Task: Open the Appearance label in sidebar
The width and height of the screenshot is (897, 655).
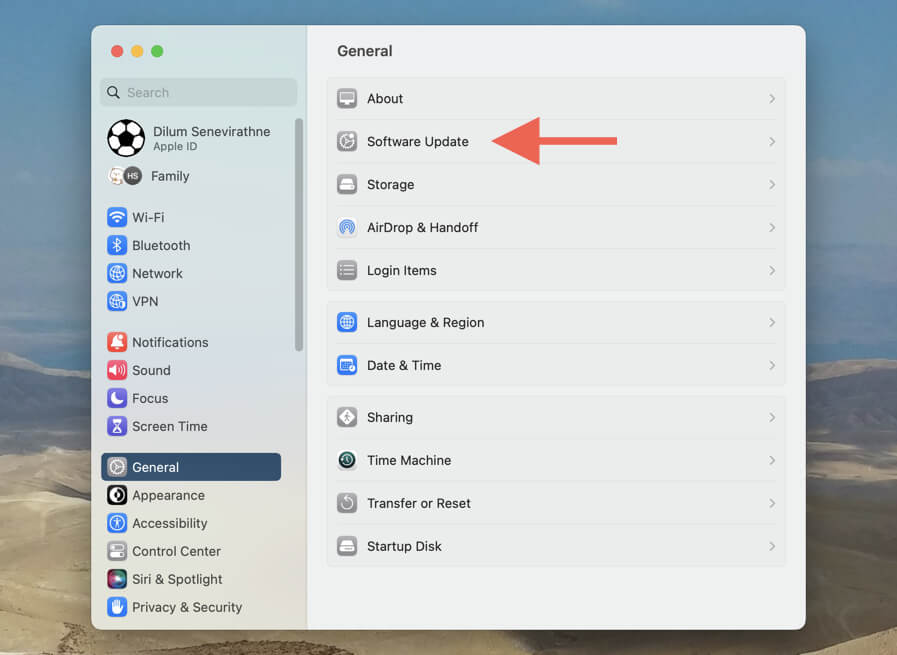Action: 168,495
